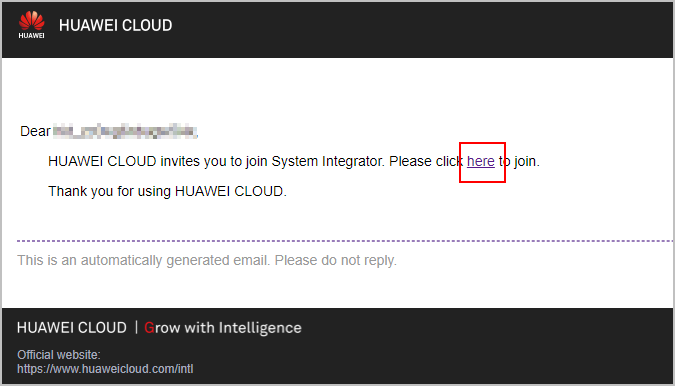675x386 pixels.
Task: Open the "here" link to join
Action: [481, 161]
